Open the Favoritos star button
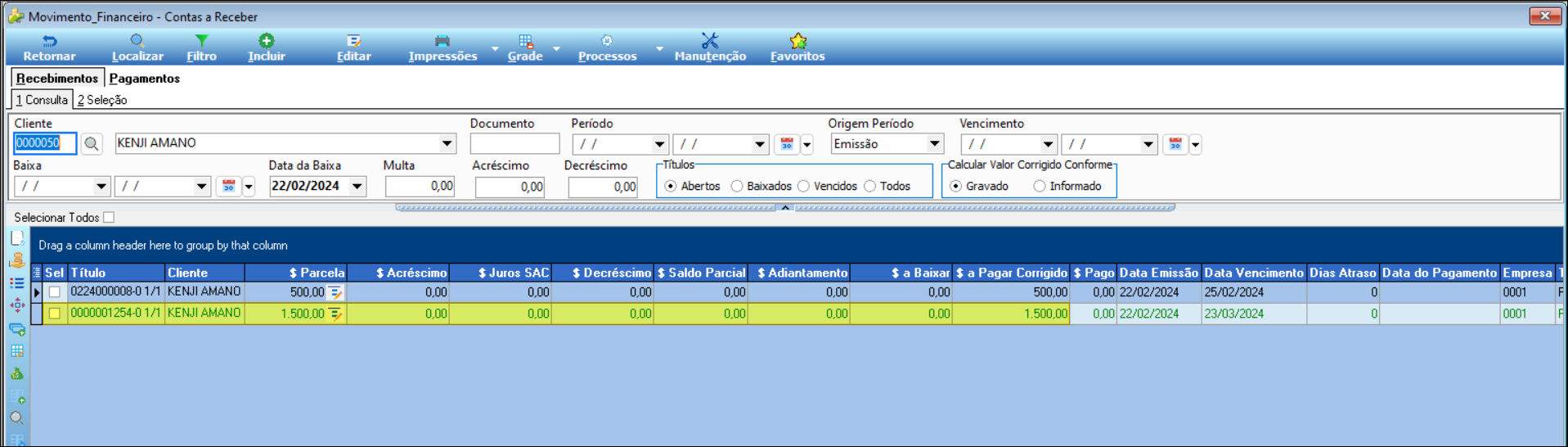The height and width of the screenshot is (447, 1568). coord(797,48)
